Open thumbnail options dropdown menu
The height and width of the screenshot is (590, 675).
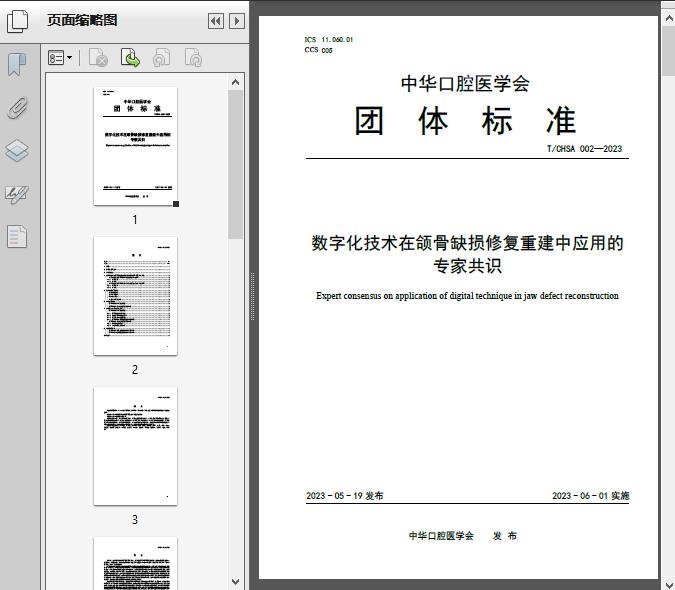60,58
